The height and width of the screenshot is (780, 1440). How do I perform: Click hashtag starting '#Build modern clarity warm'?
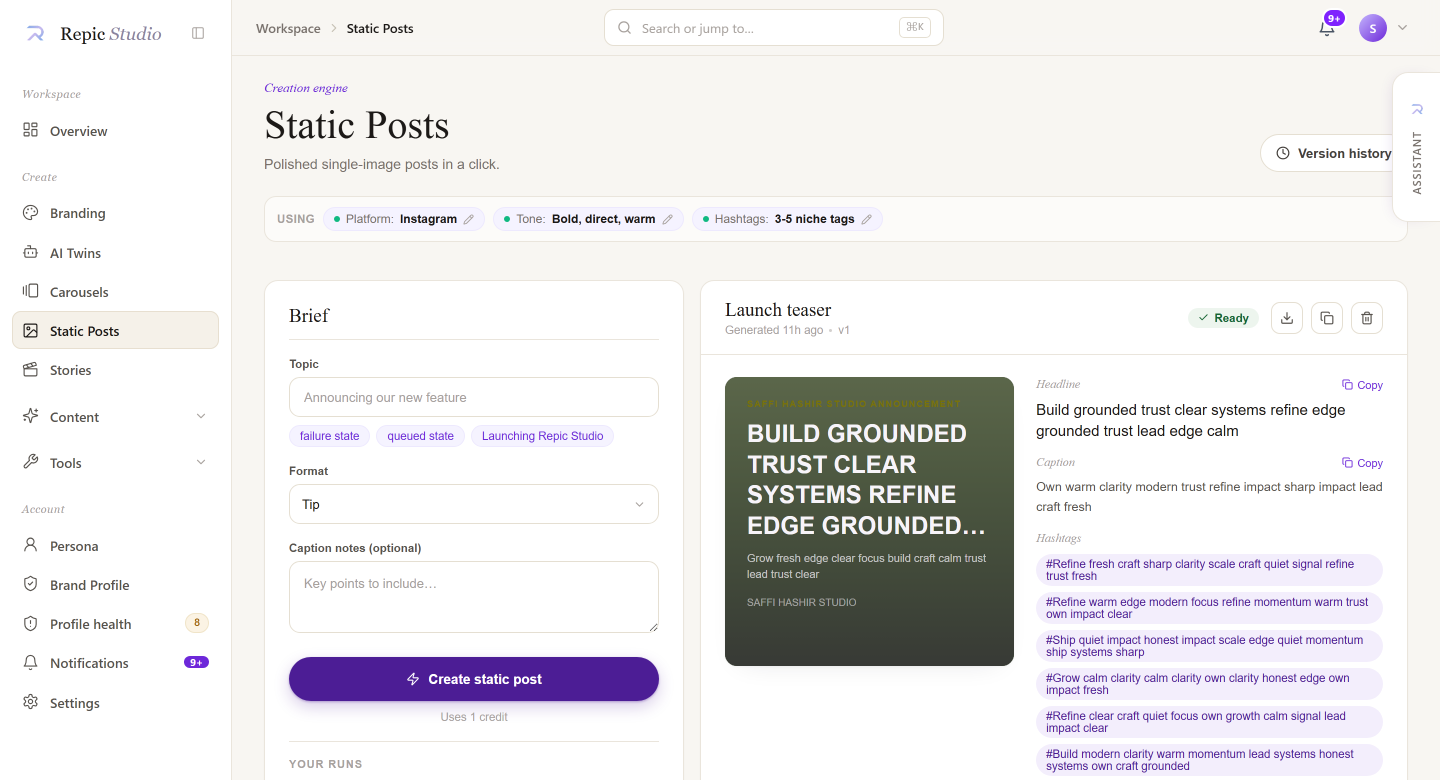[x=1210, y=760]
